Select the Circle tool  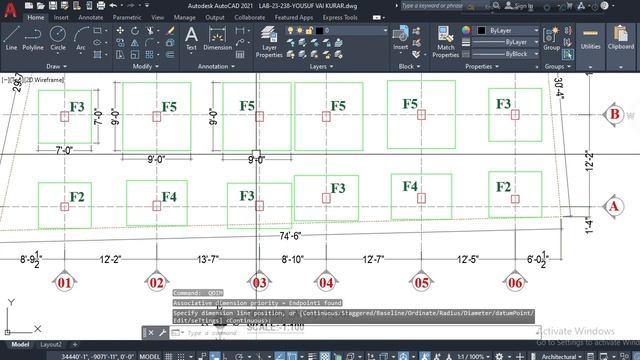pos(58,38)
